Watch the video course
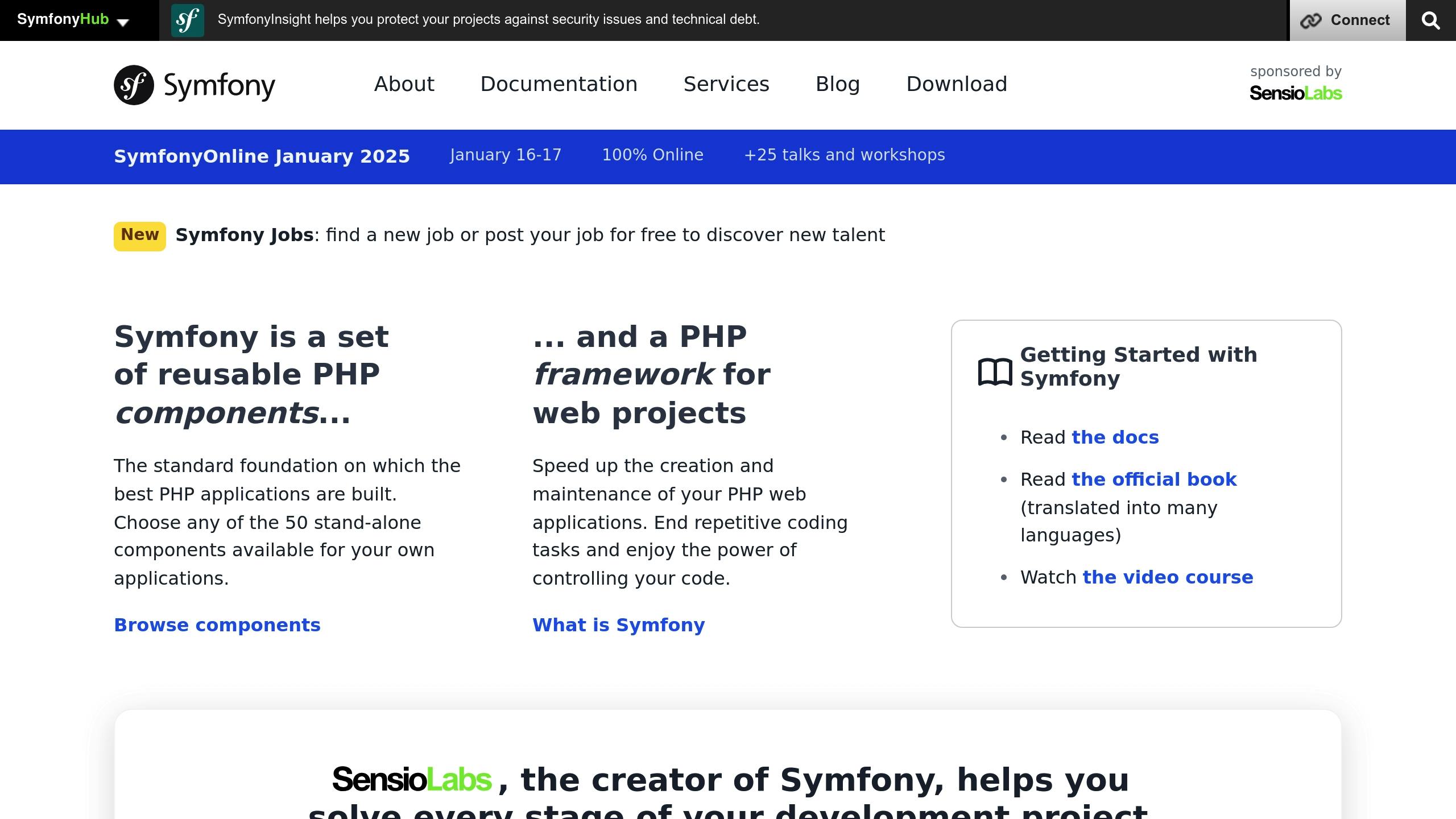Screen dimensions: 1456x819 [1168, 577]
